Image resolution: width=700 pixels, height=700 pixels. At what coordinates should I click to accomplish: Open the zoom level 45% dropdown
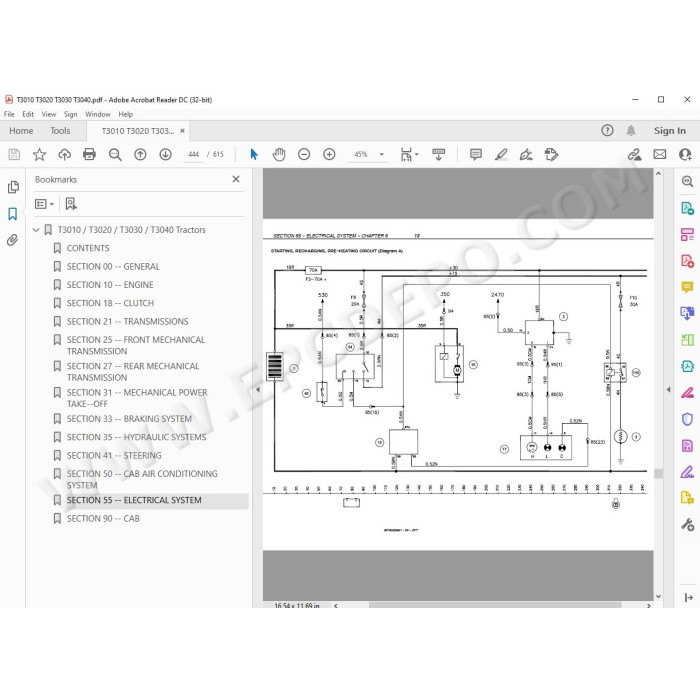click(382, 154)
